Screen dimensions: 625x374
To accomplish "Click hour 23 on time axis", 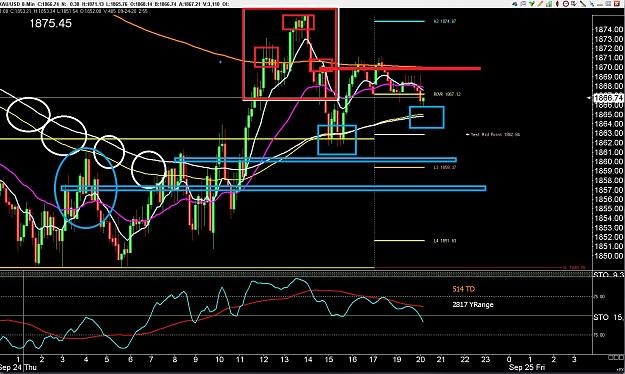I will click(x=485, y=359).
